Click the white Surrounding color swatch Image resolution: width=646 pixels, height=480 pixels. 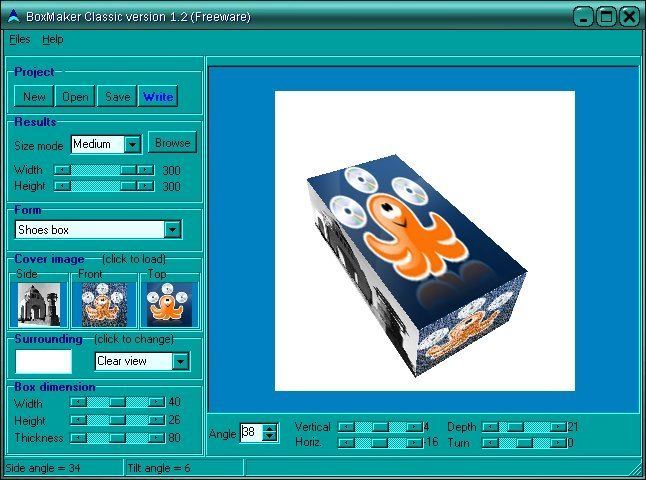(x=43, y=361)
